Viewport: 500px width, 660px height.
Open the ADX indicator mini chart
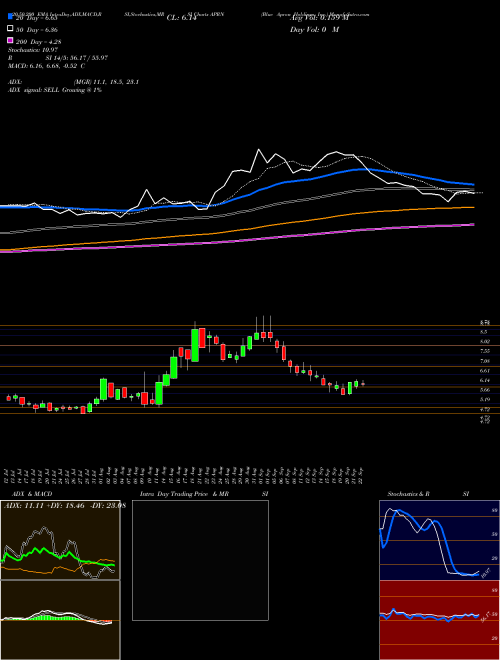pyautogui.click(x=60, y=540)
